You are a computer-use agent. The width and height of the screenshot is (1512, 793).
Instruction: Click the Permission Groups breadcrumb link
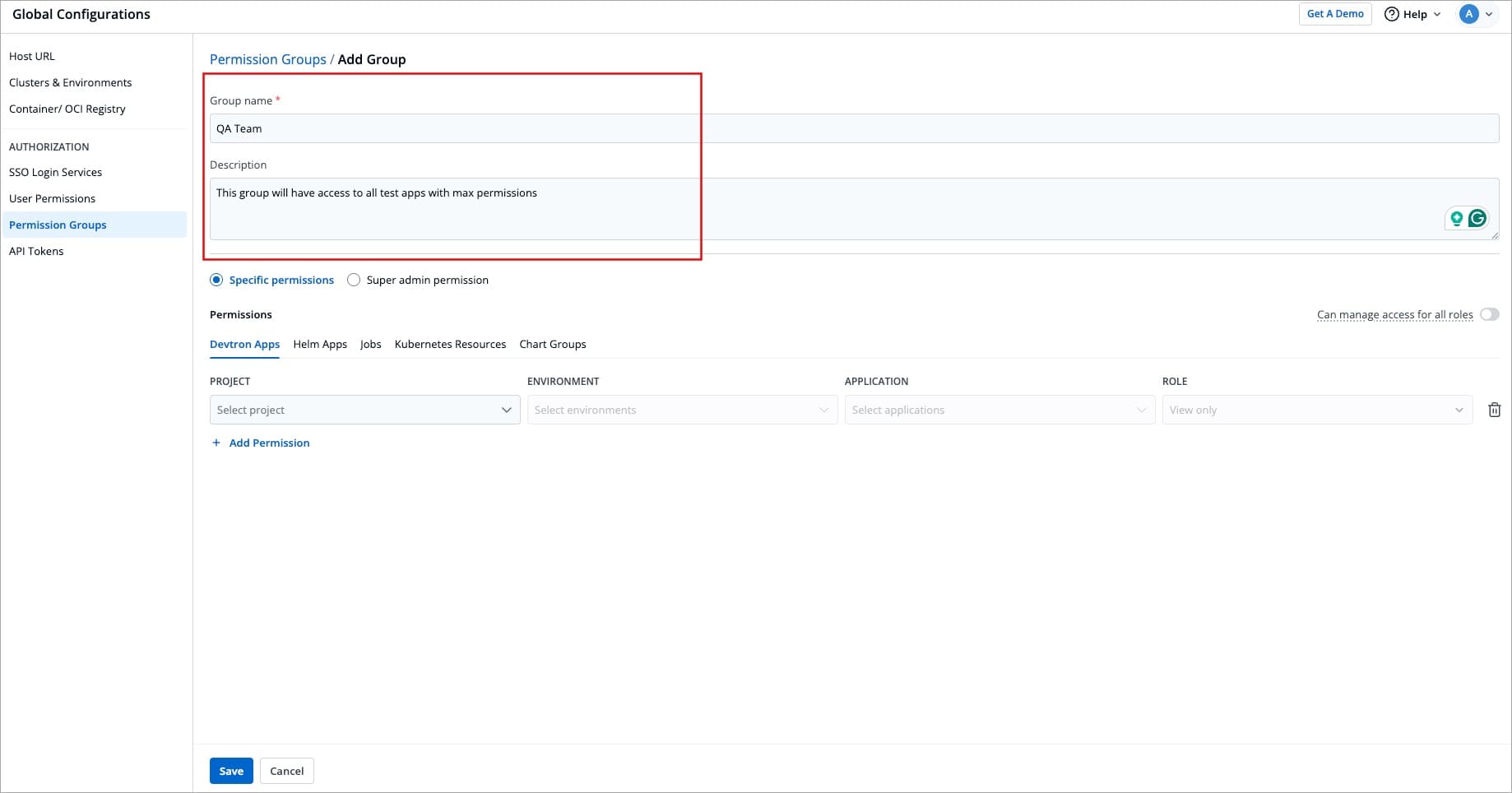[267, 59]
